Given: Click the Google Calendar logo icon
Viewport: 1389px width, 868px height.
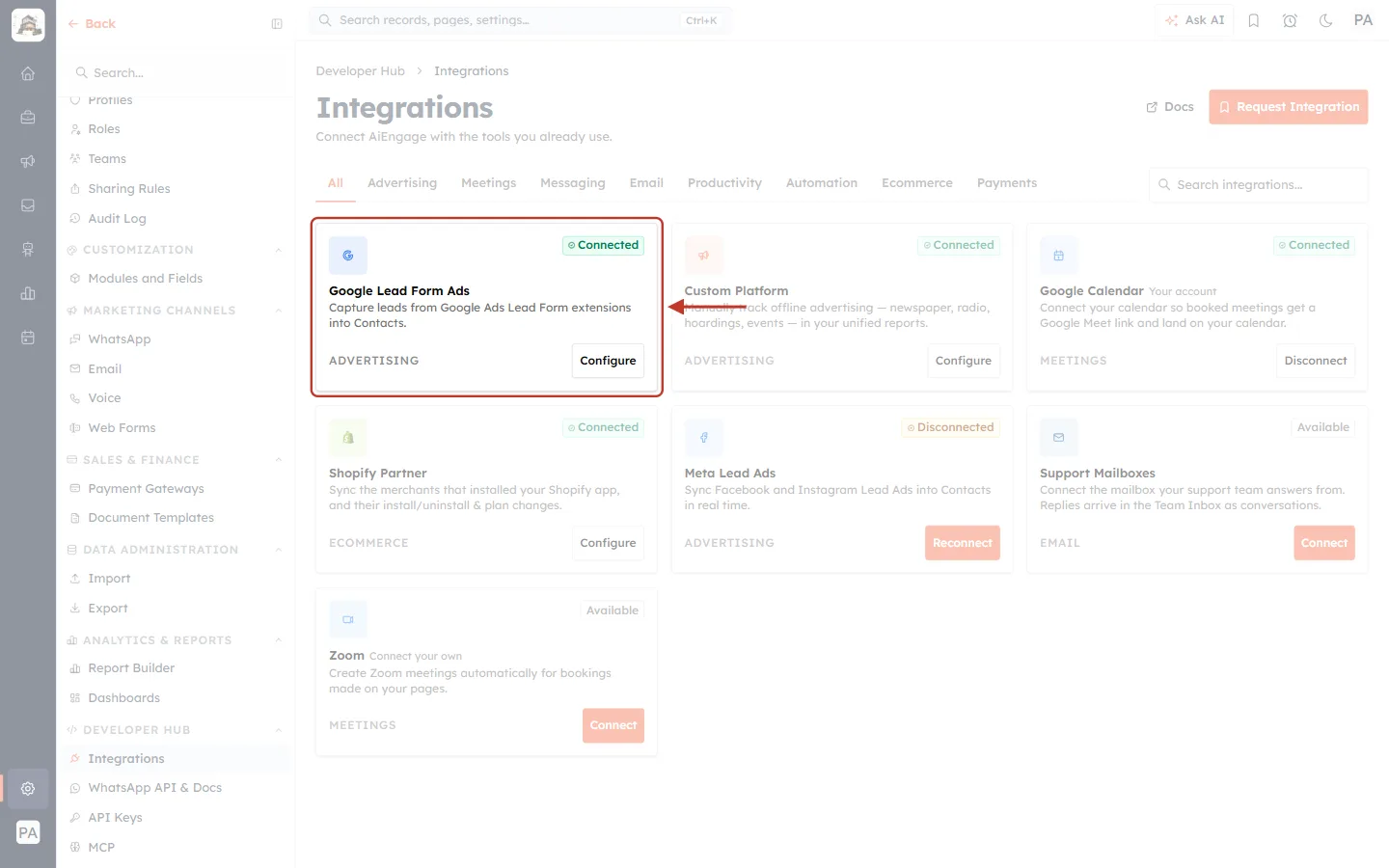Looking at the screenshot, I should [1059, 256].
